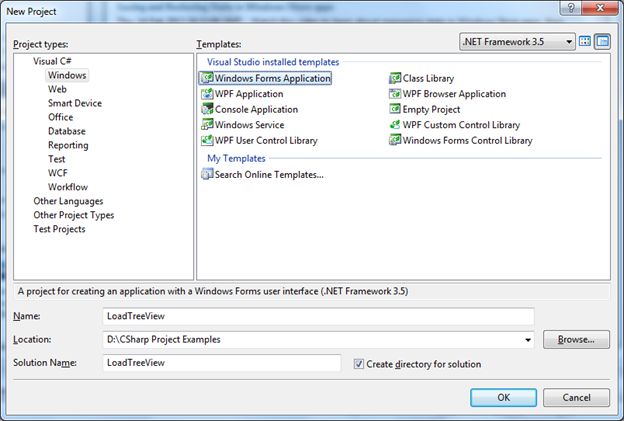Click the Windows Forms Control Library label
The height and width of the screenshot is (421, 624).
pyautogui.click(x=467, y=140)
